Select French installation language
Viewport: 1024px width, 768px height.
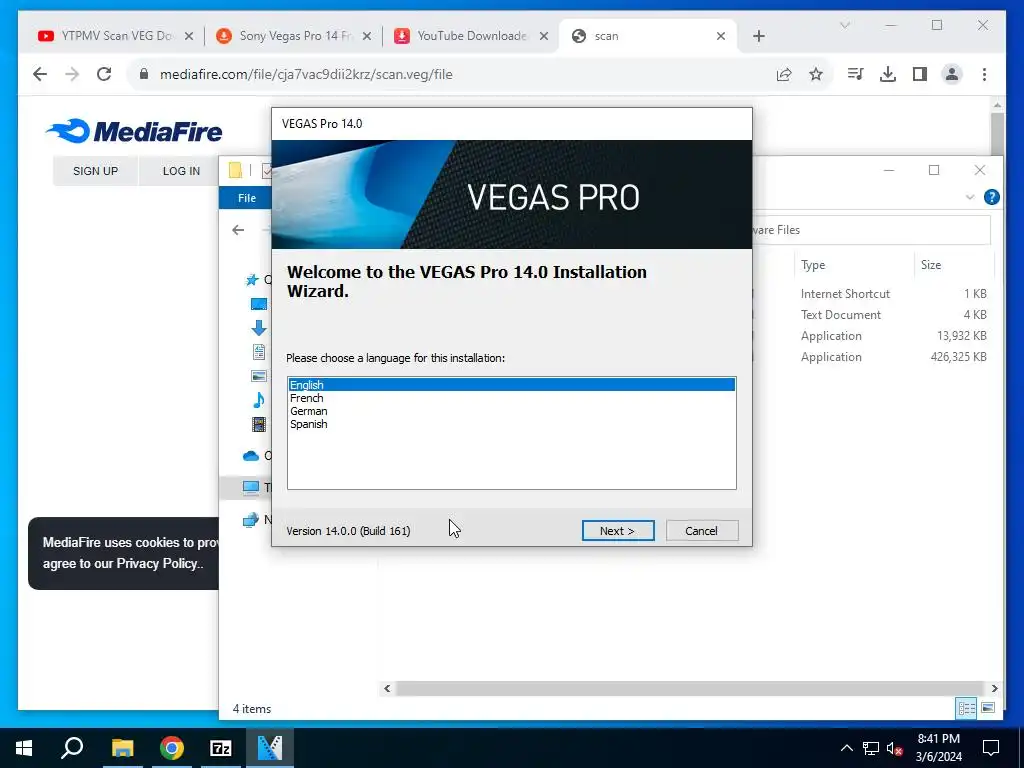[511, 398]
